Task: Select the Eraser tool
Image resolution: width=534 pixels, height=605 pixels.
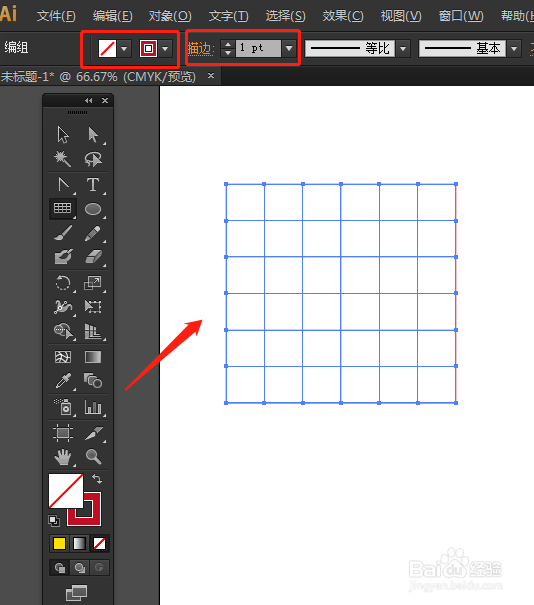Action: pyautogui.click(x=93, y=257)
